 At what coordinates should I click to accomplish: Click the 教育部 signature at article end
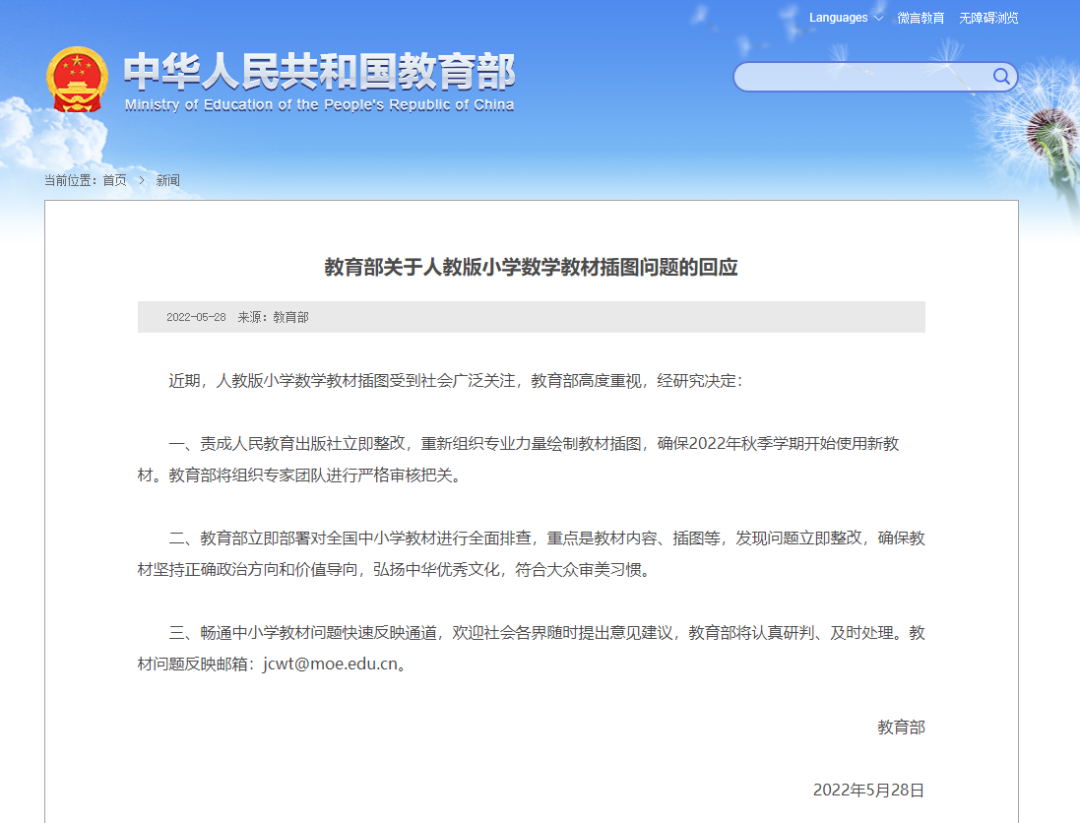point(901,727)
